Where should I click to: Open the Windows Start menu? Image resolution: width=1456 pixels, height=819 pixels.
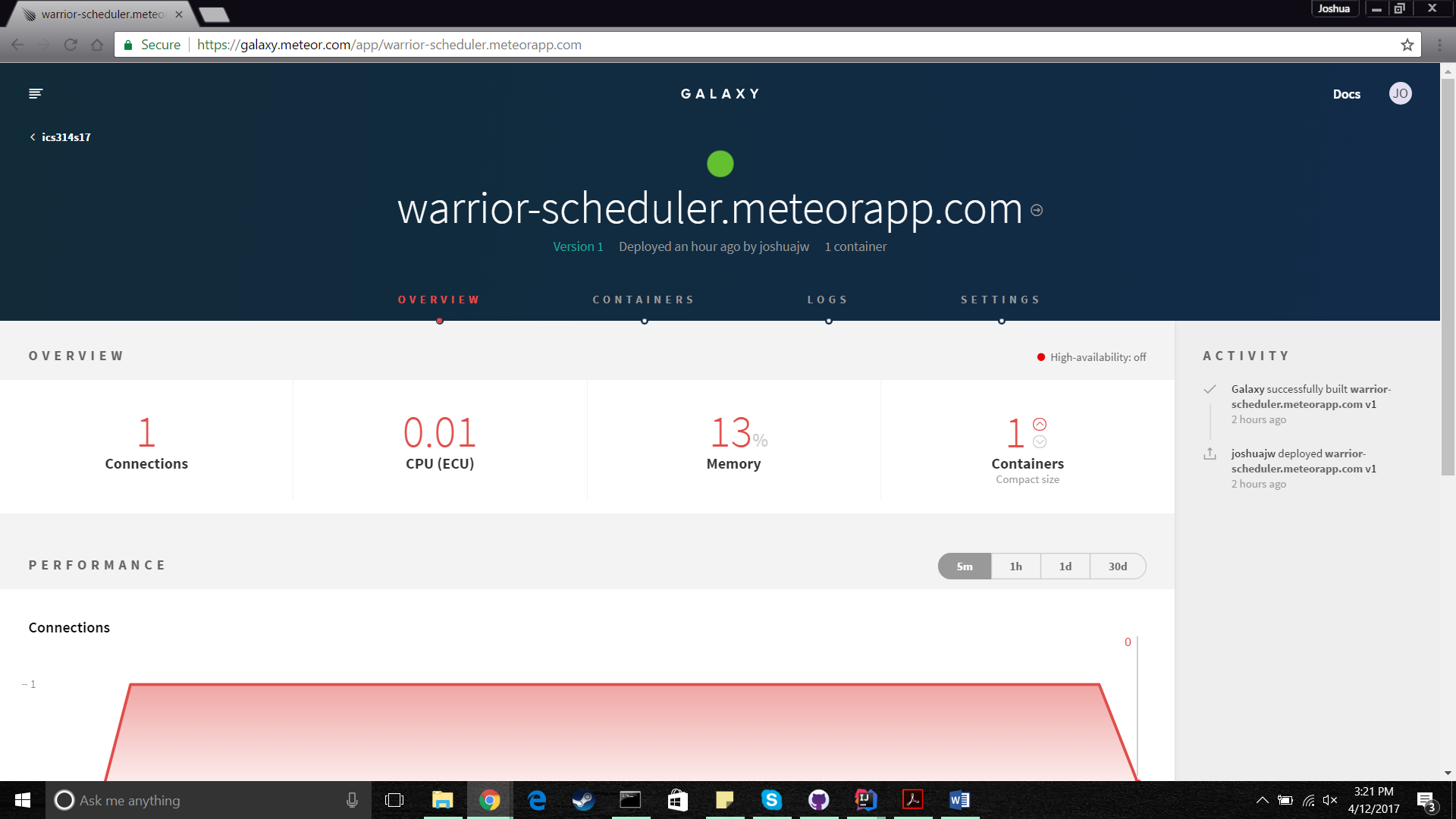point(23,800)
